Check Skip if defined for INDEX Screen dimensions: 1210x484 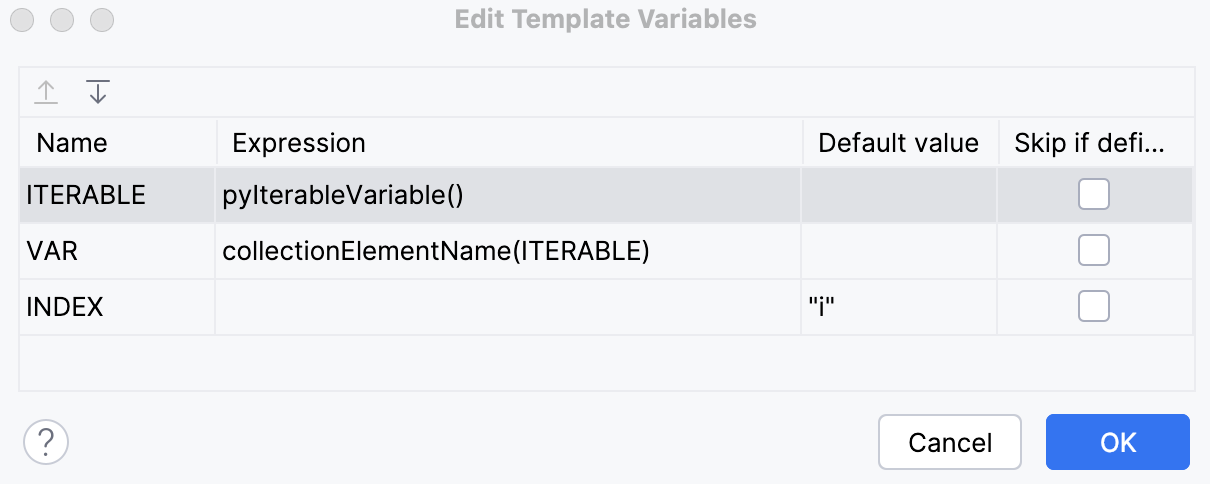pos(1093,307)
